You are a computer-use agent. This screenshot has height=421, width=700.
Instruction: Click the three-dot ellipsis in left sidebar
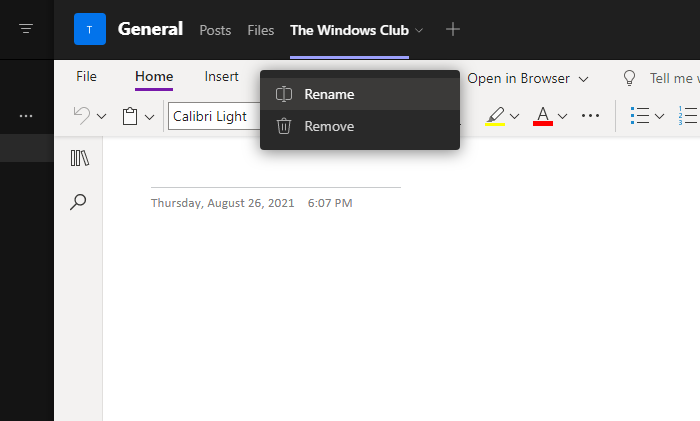pyautogui.click(x=26, y=116)
